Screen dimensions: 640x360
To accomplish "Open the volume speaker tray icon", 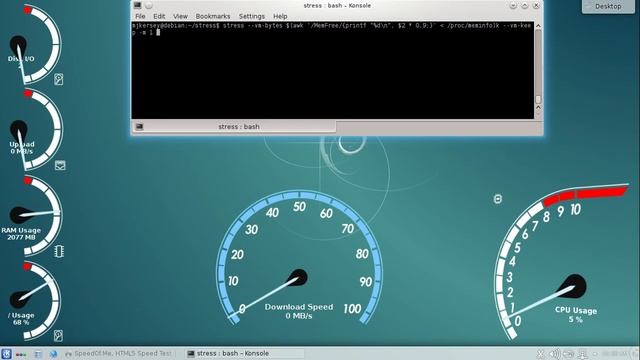I will [x=554, y=353].
